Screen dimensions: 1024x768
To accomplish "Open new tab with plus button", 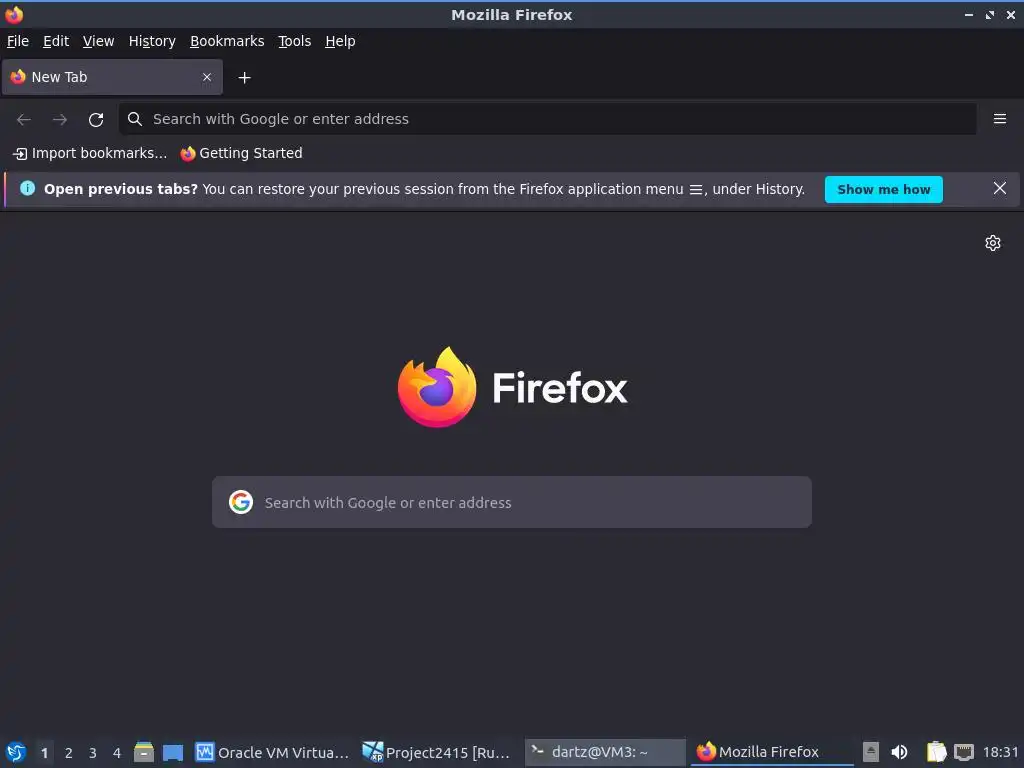I will pyautogui.click(x=244, y=78).
